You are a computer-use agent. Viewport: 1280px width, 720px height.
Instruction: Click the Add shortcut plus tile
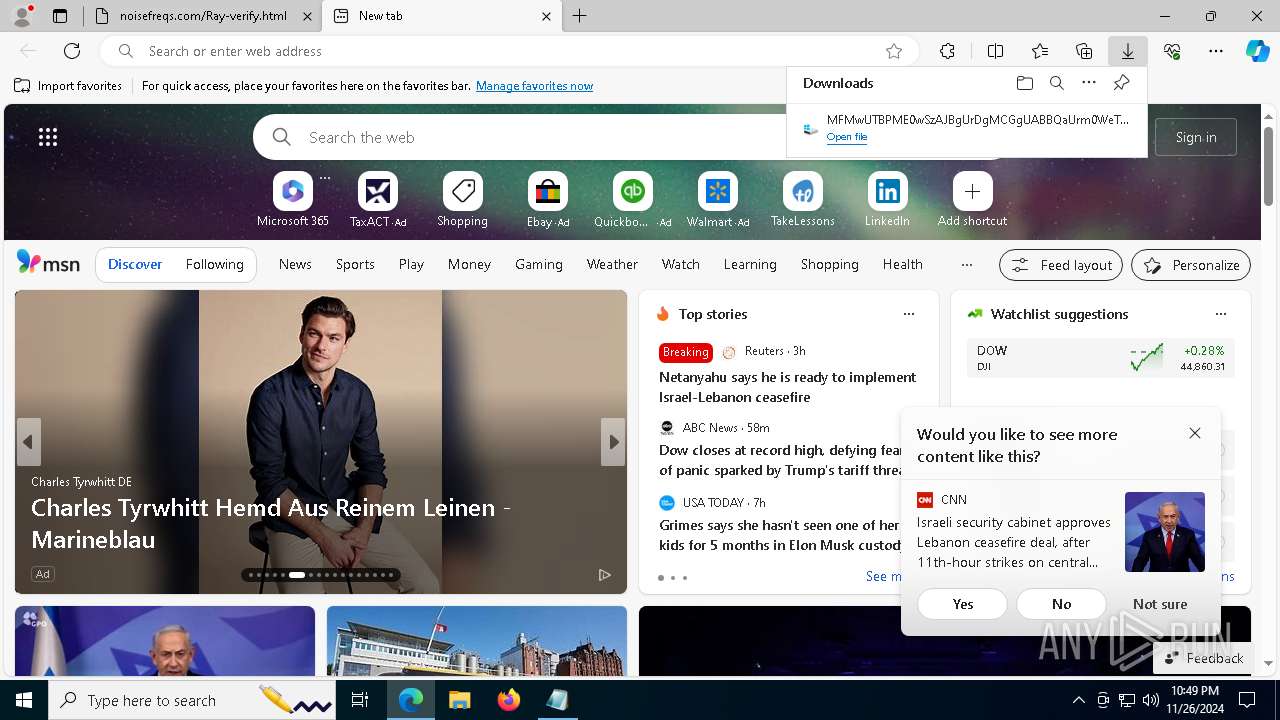(x=972, y=200)
